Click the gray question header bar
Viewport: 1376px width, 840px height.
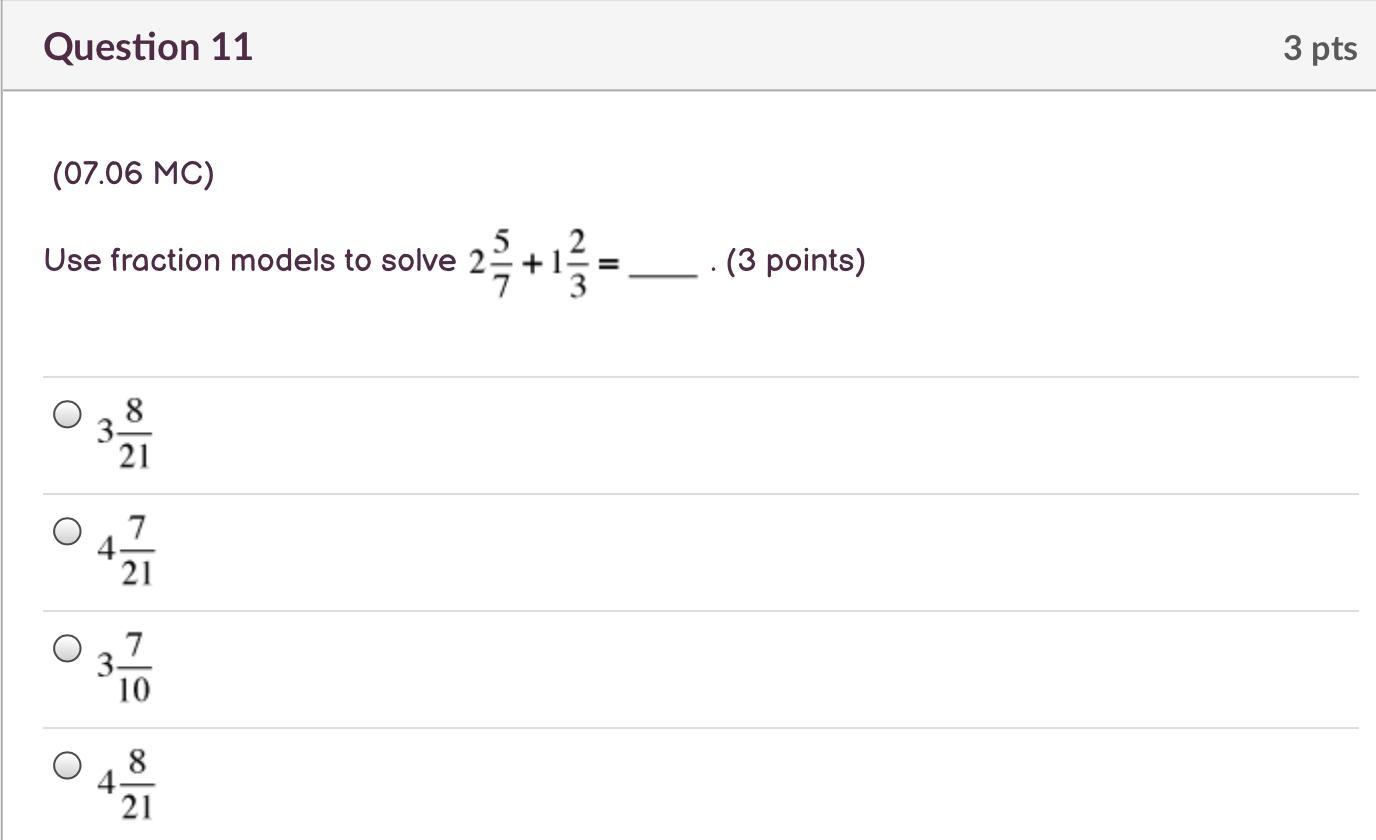pos(689,46)
